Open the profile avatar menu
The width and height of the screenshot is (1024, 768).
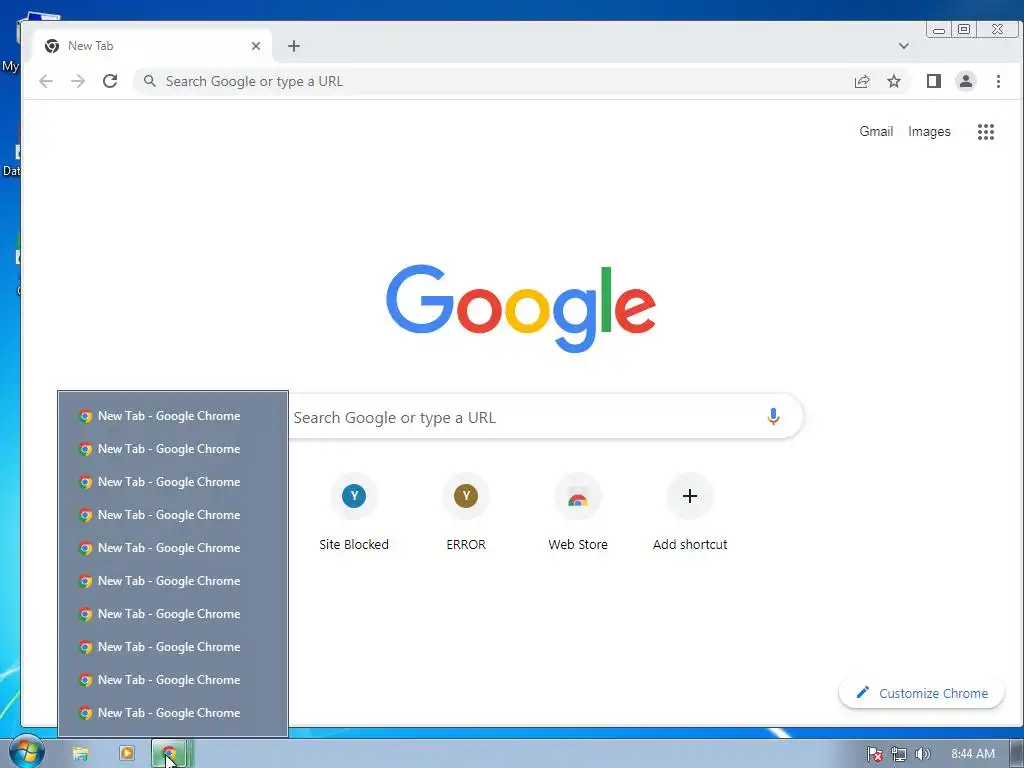[x=966, y=81]
